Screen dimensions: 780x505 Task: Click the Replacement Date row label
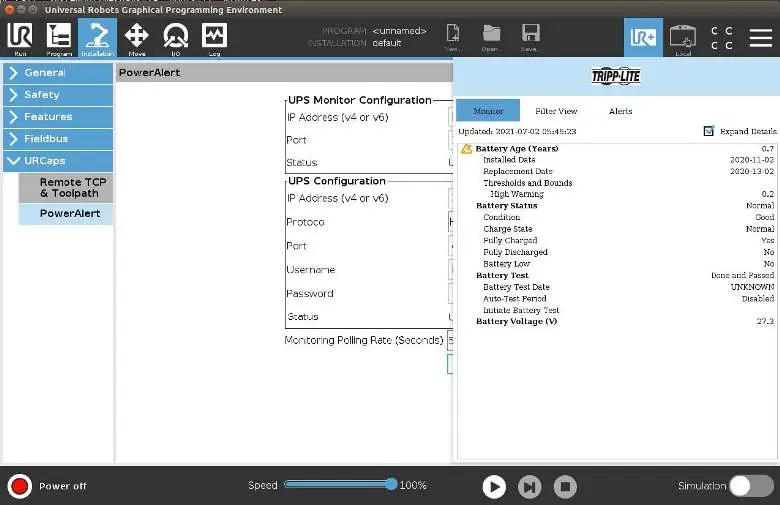[517, 171]
